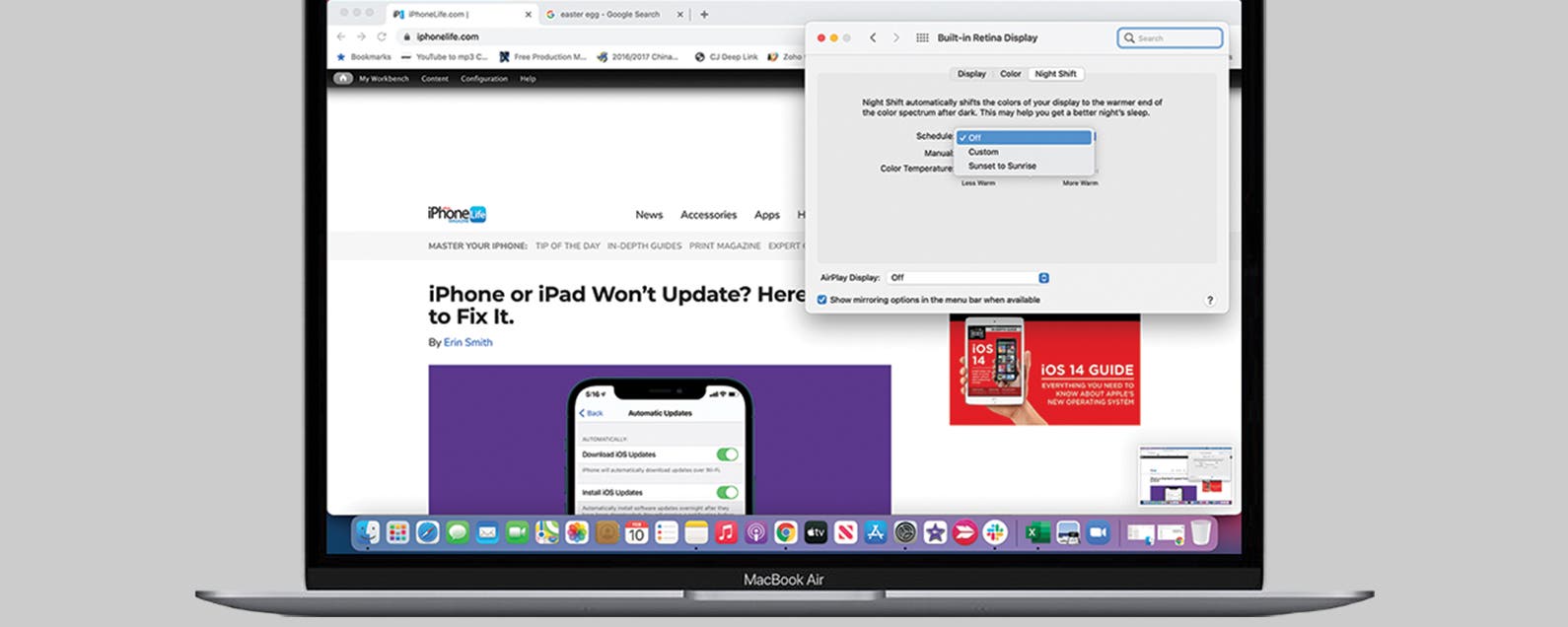Viewport: 1568px width, 627px height.
Task: Open Microsoft Excel from the Dock
Action: pos(1035,533)
